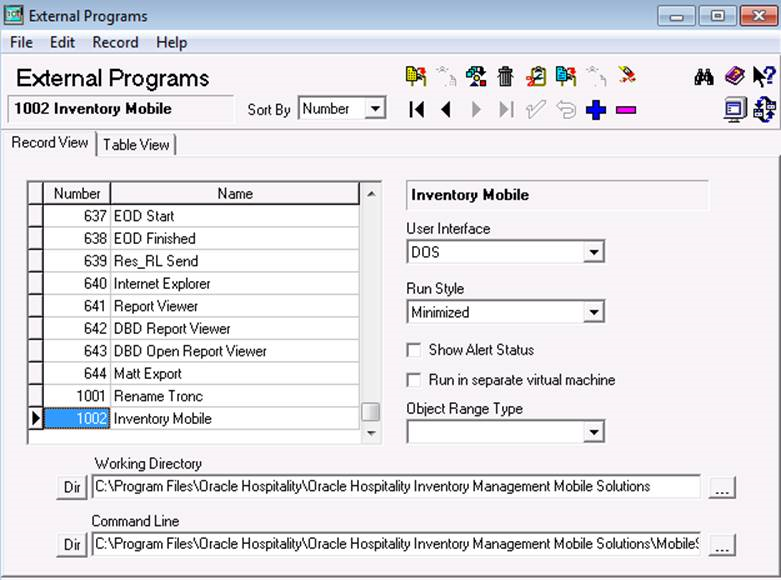Click the Command Line path field

tap(396, 544)
